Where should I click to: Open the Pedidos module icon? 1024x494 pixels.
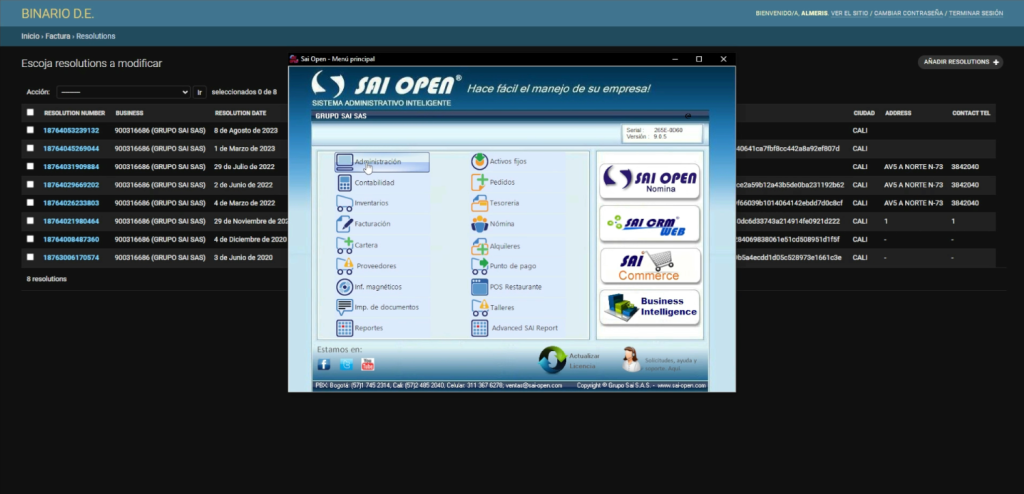[x=479, y=182]
